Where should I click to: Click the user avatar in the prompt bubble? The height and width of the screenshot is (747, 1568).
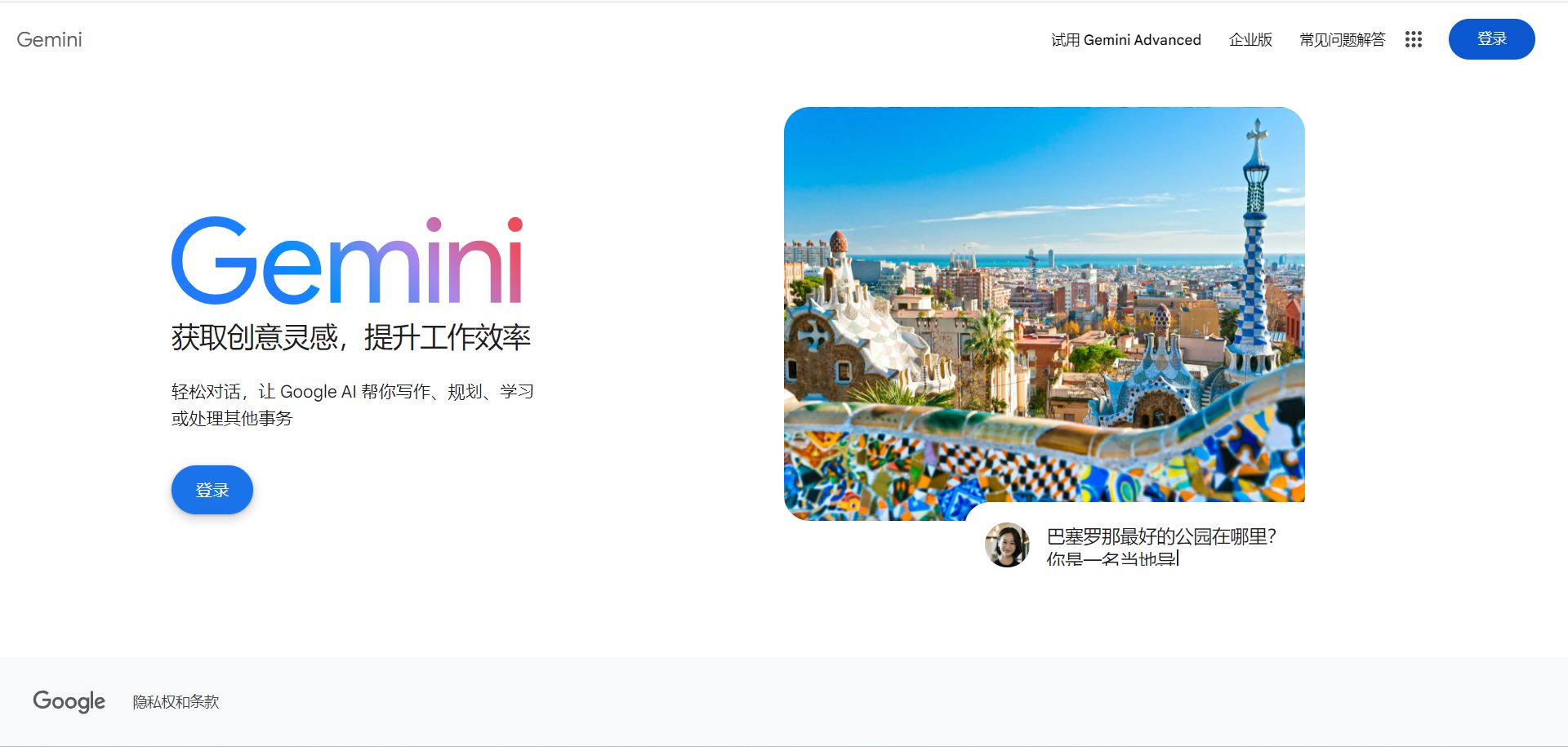pos(1007,545)
